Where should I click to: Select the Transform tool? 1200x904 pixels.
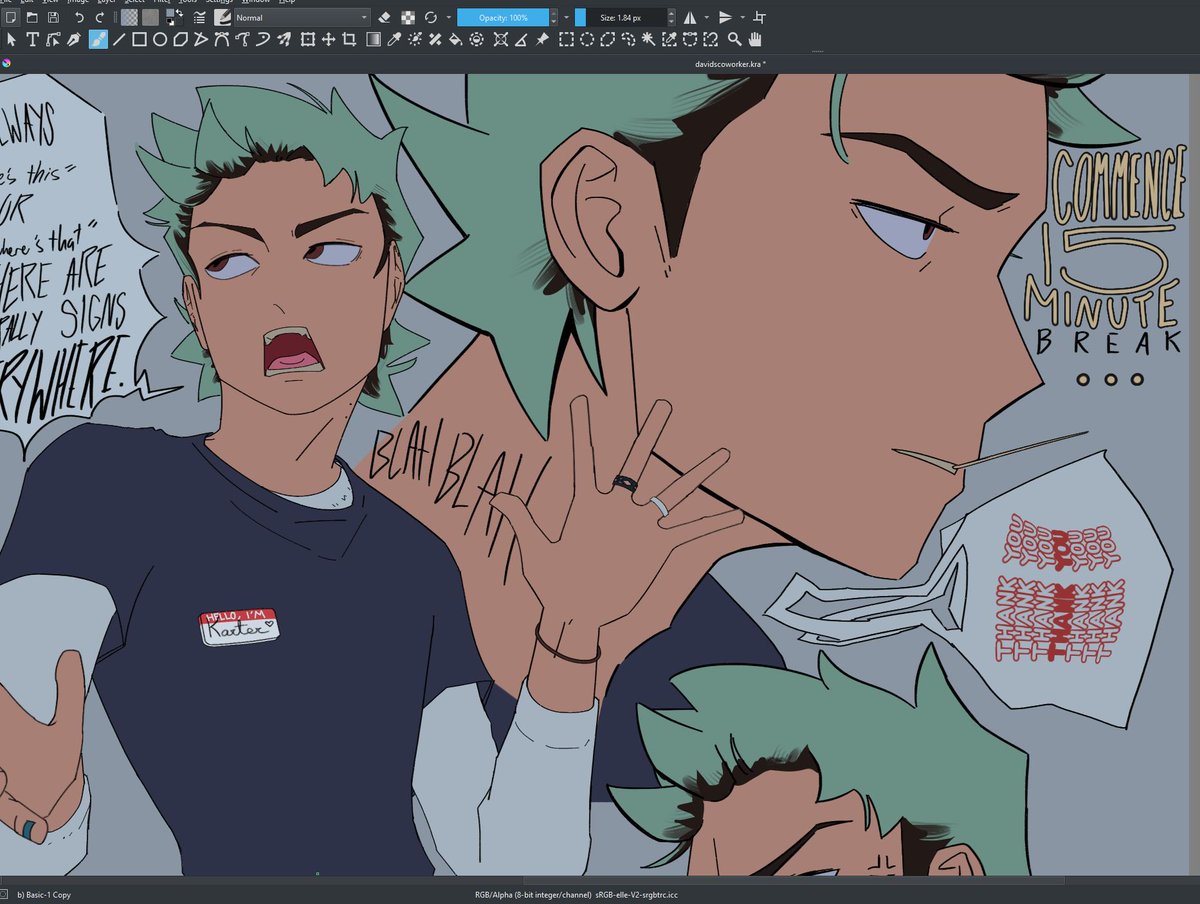click(x=307, y=40)
